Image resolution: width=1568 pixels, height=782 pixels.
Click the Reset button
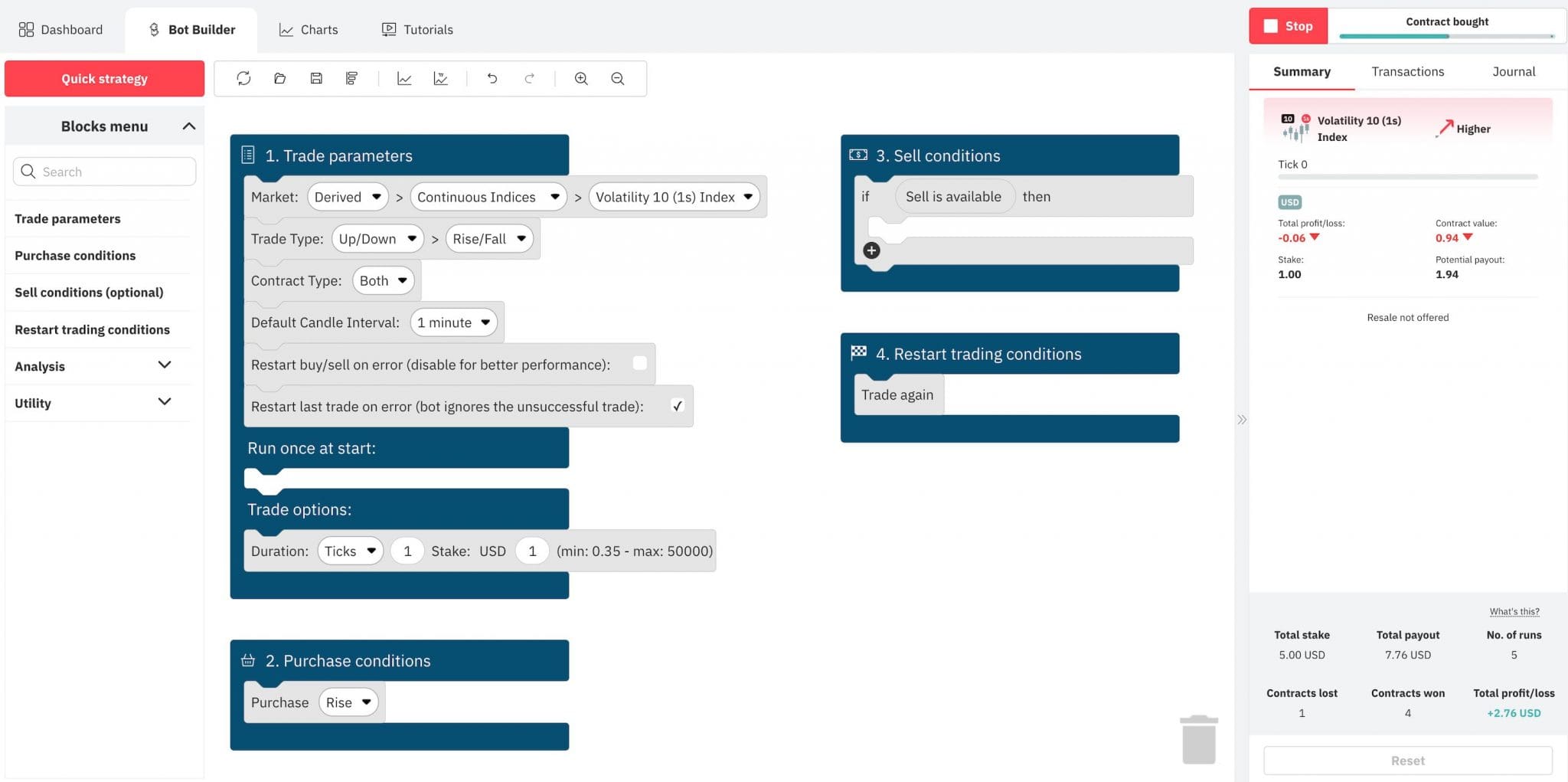[x=1407, y=761]
